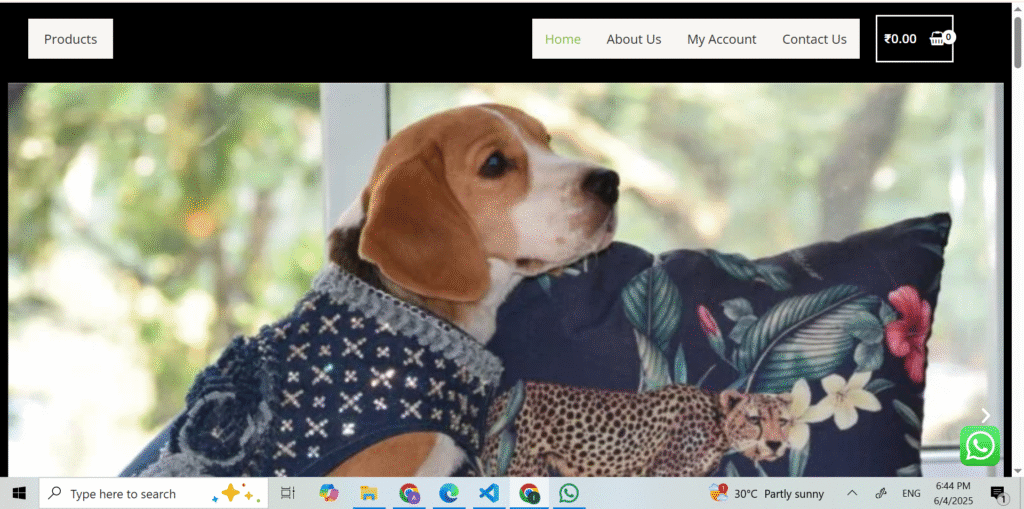Image resolution: width=1024 pixels, height=509 pixels.
Task: Click the WhatsApp chat floating button
Action: point(979,446)
